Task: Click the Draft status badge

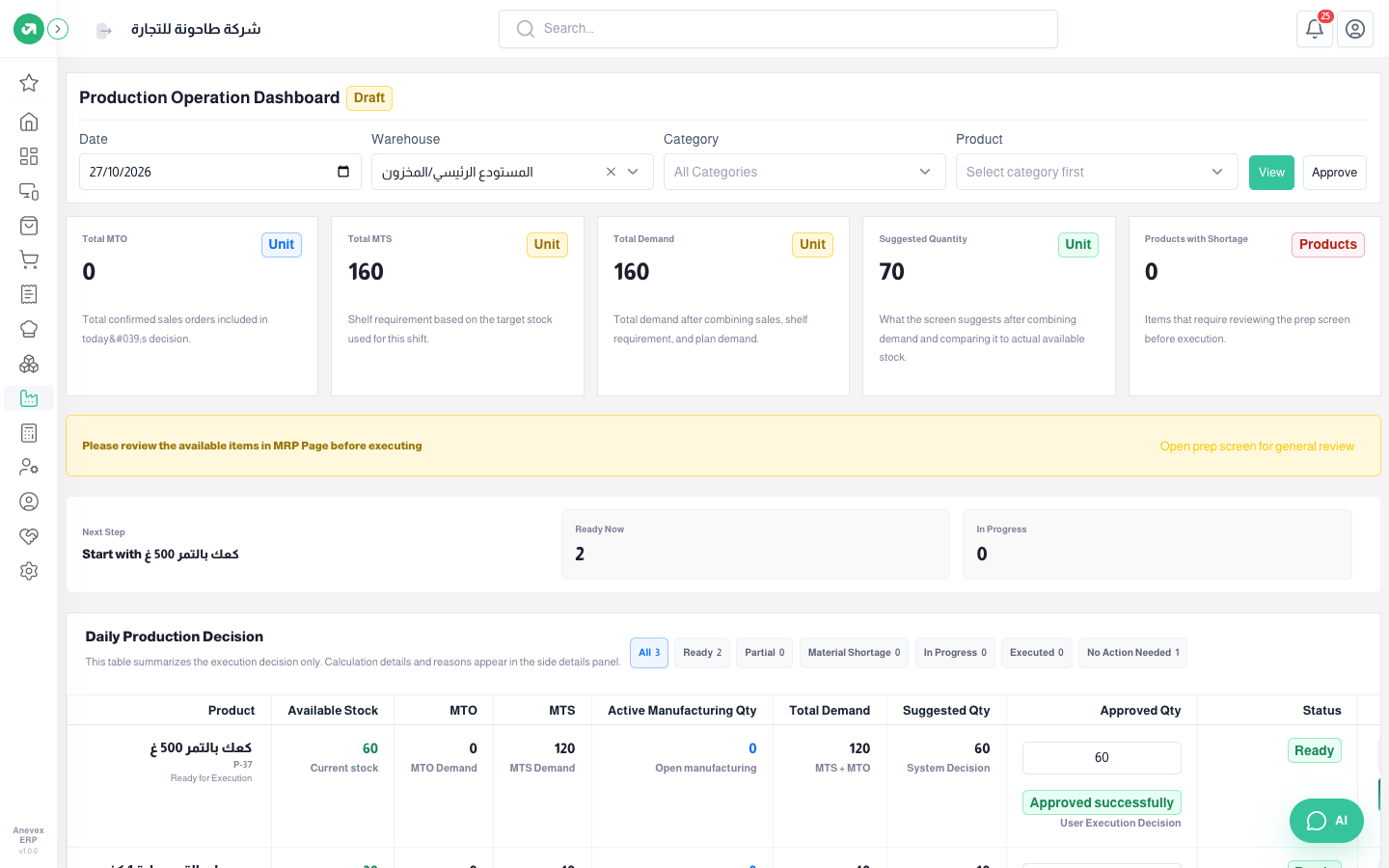Action: tap(369, 98)
